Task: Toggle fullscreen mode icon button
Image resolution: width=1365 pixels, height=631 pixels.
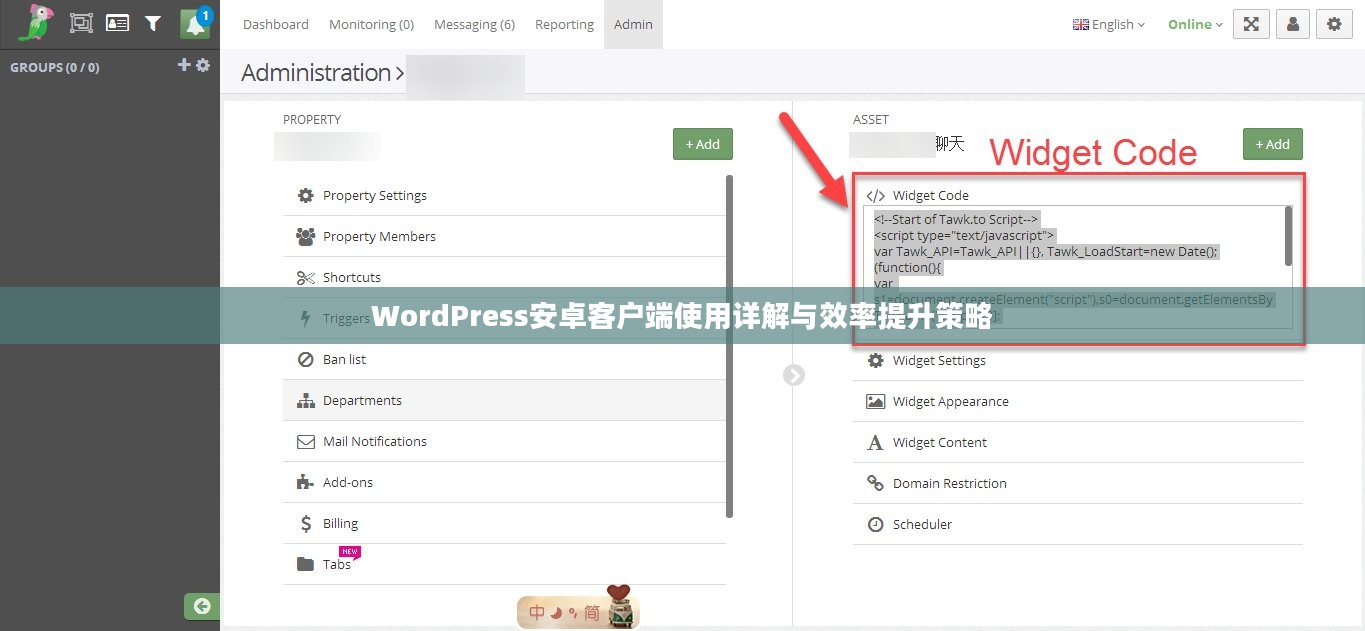Action: [1251, 24]
